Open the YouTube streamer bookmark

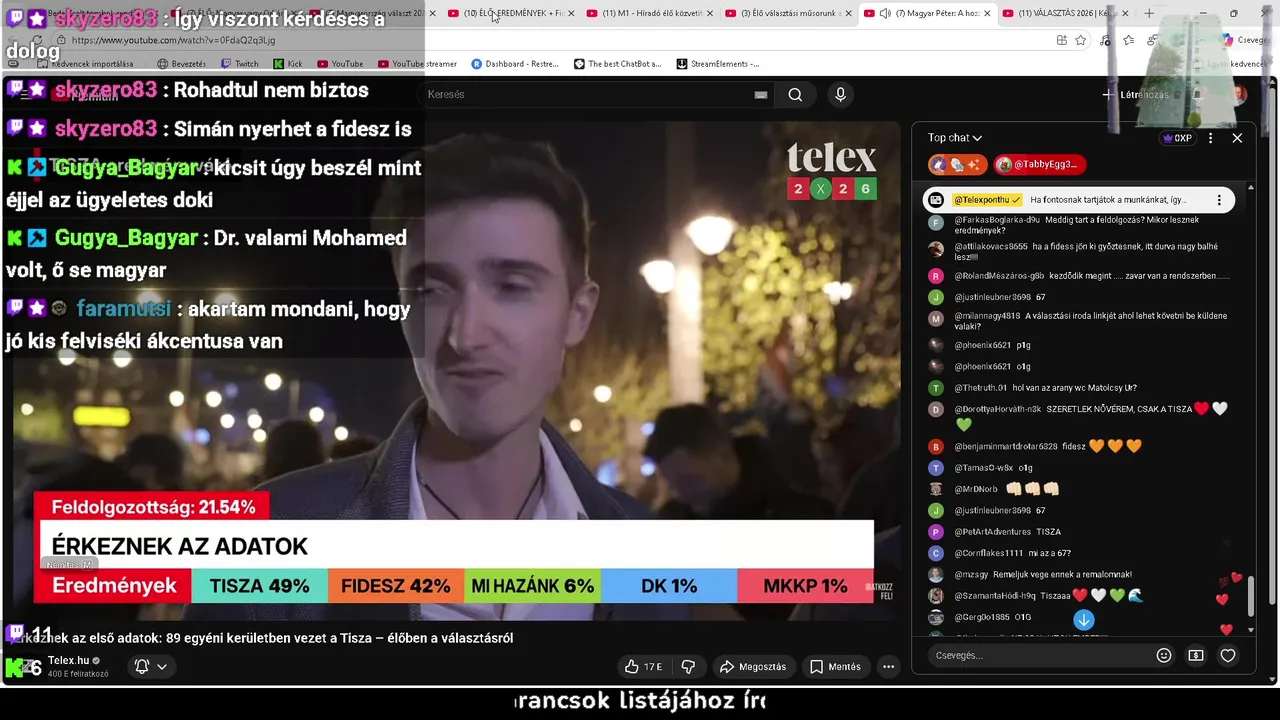[417, 64]
